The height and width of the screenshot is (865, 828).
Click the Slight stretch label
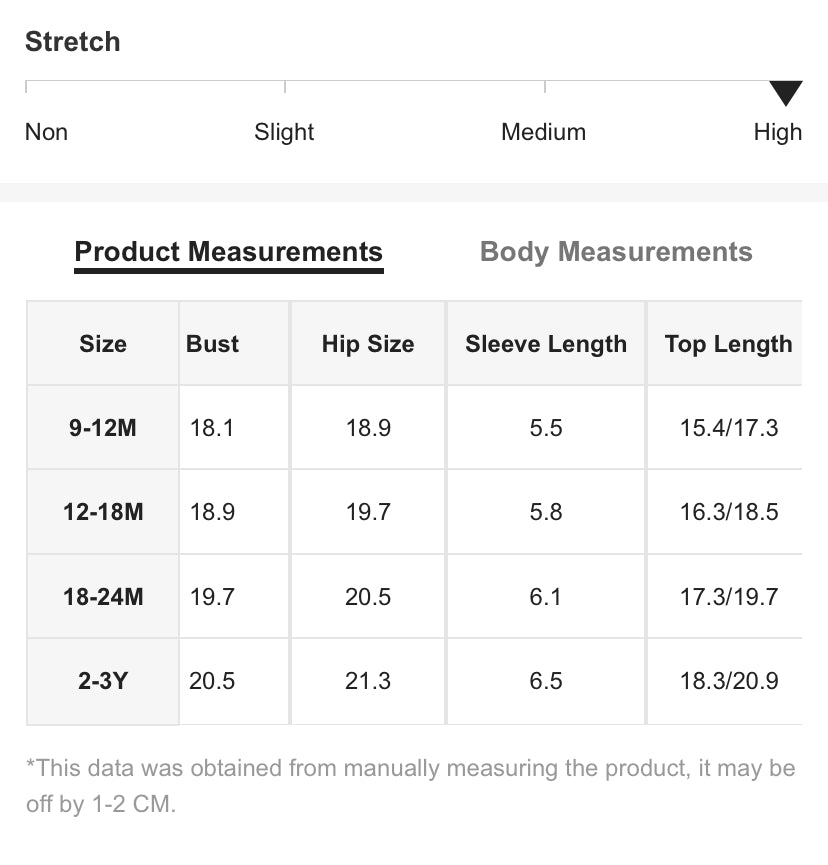click(x=284, y=132)
